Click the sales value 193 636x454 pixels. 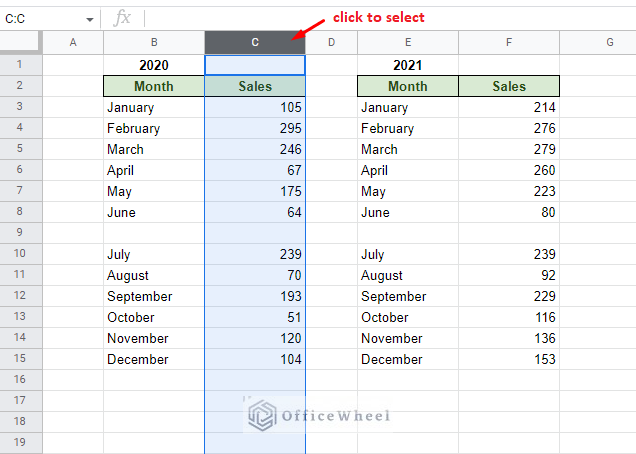tap(255, 297)
